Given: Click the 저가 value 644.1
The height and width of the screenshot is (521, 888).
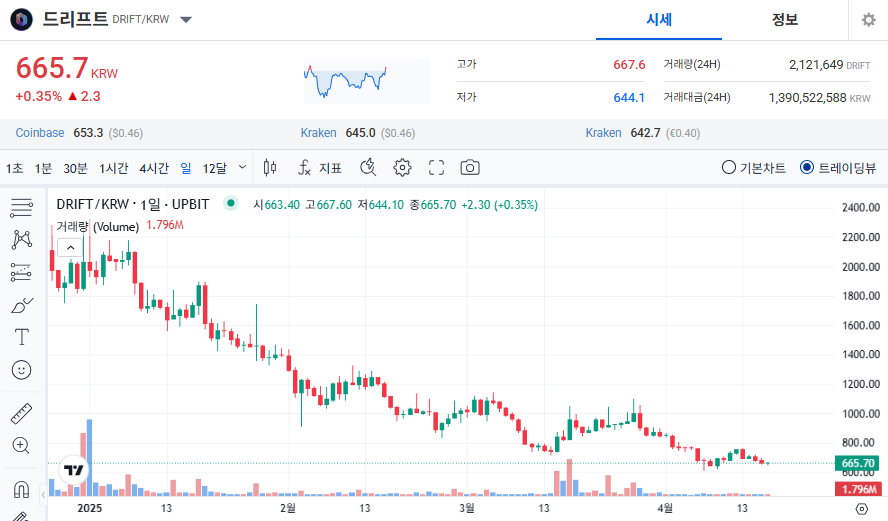Looking at the screenshot, I should pos(629,97).
